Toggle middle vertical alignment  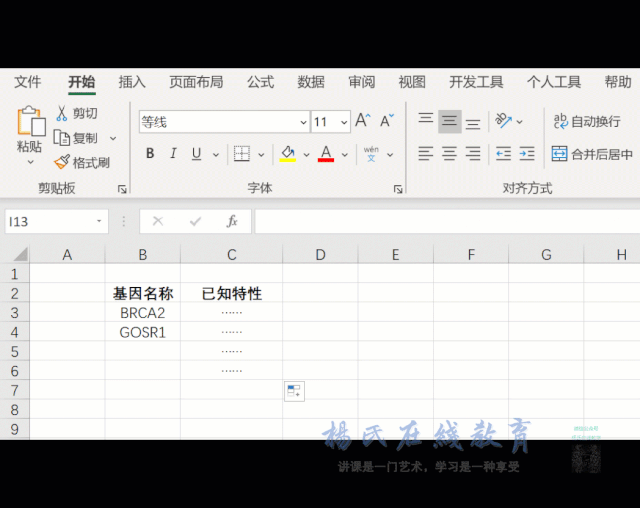[449, 121]
